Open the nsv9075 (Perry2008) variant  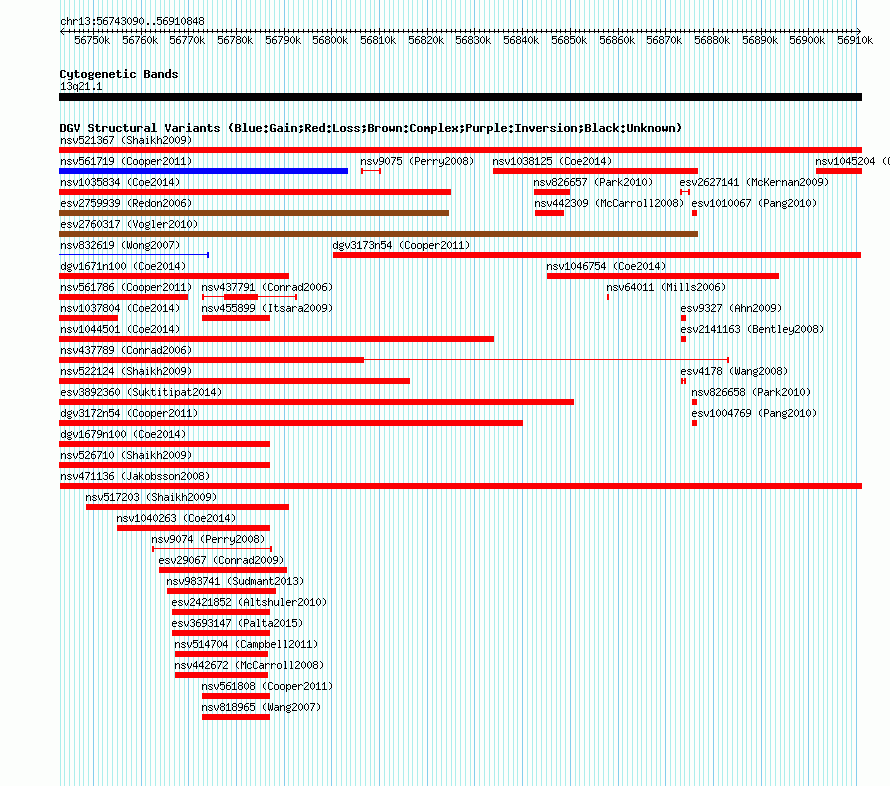[x=417, y=161]
